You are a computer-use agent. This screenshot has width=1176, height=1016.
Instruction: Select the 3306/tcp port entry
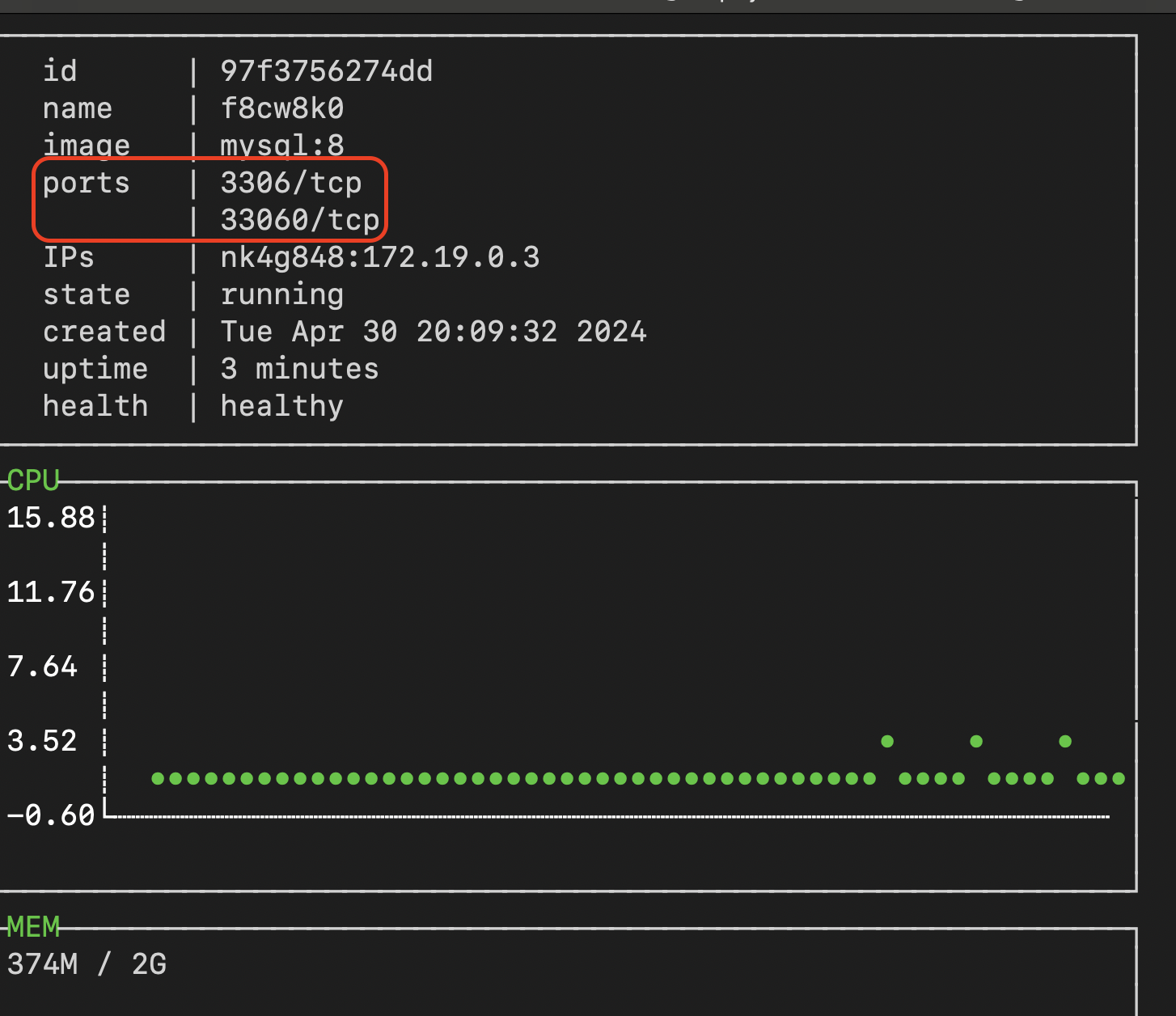click(290, 183)
